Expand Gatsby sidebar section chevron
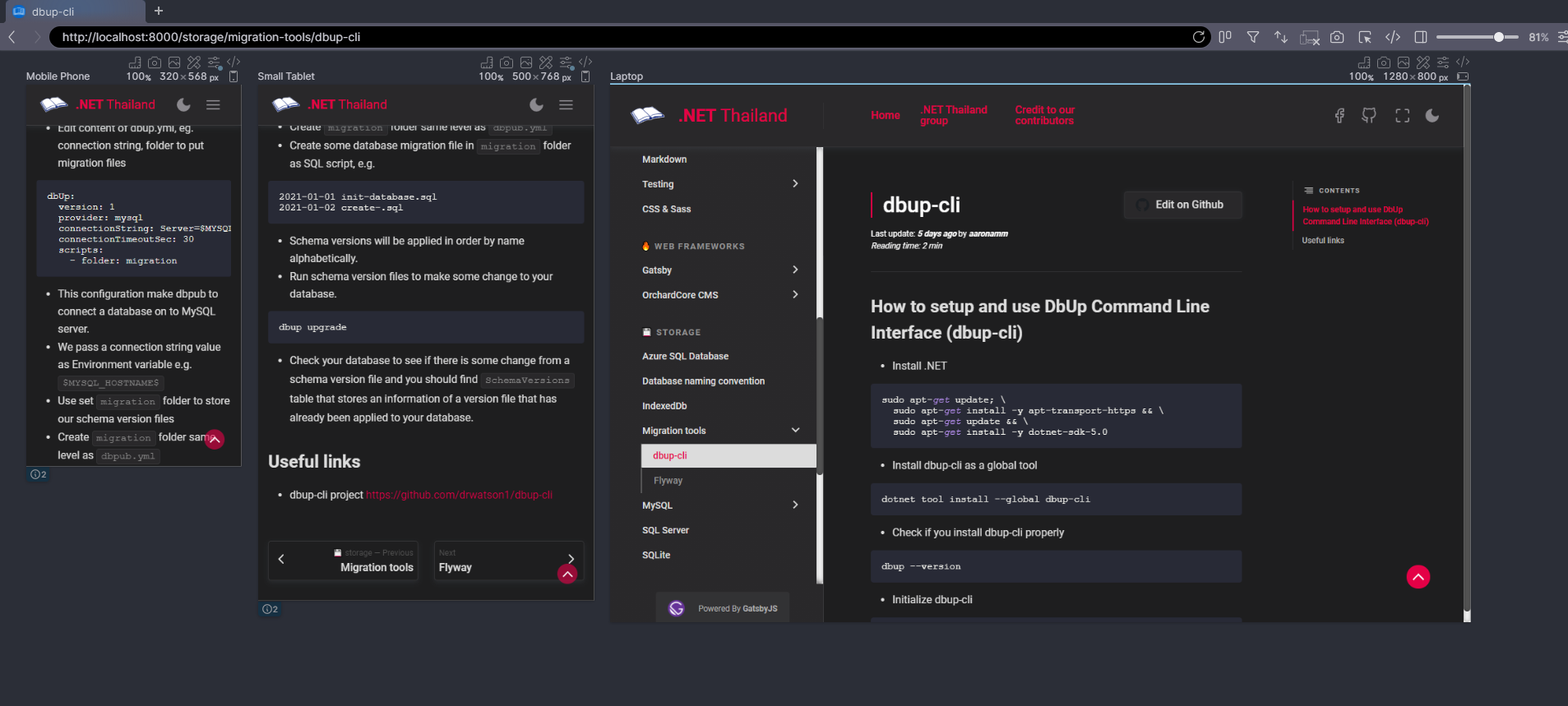1568x706 pixels. (795, 270)
